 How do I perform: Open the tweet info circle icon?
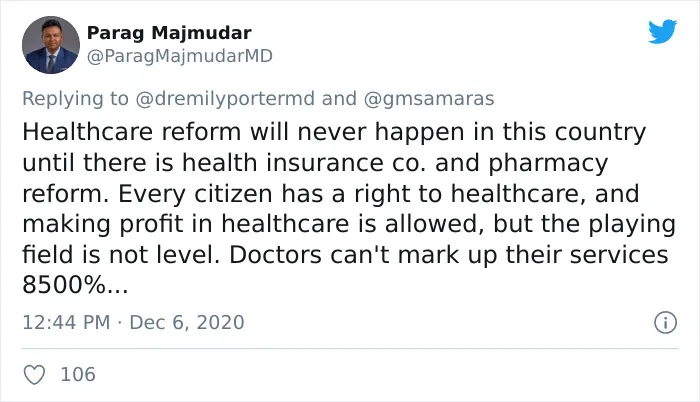click(x=665, y=322)
